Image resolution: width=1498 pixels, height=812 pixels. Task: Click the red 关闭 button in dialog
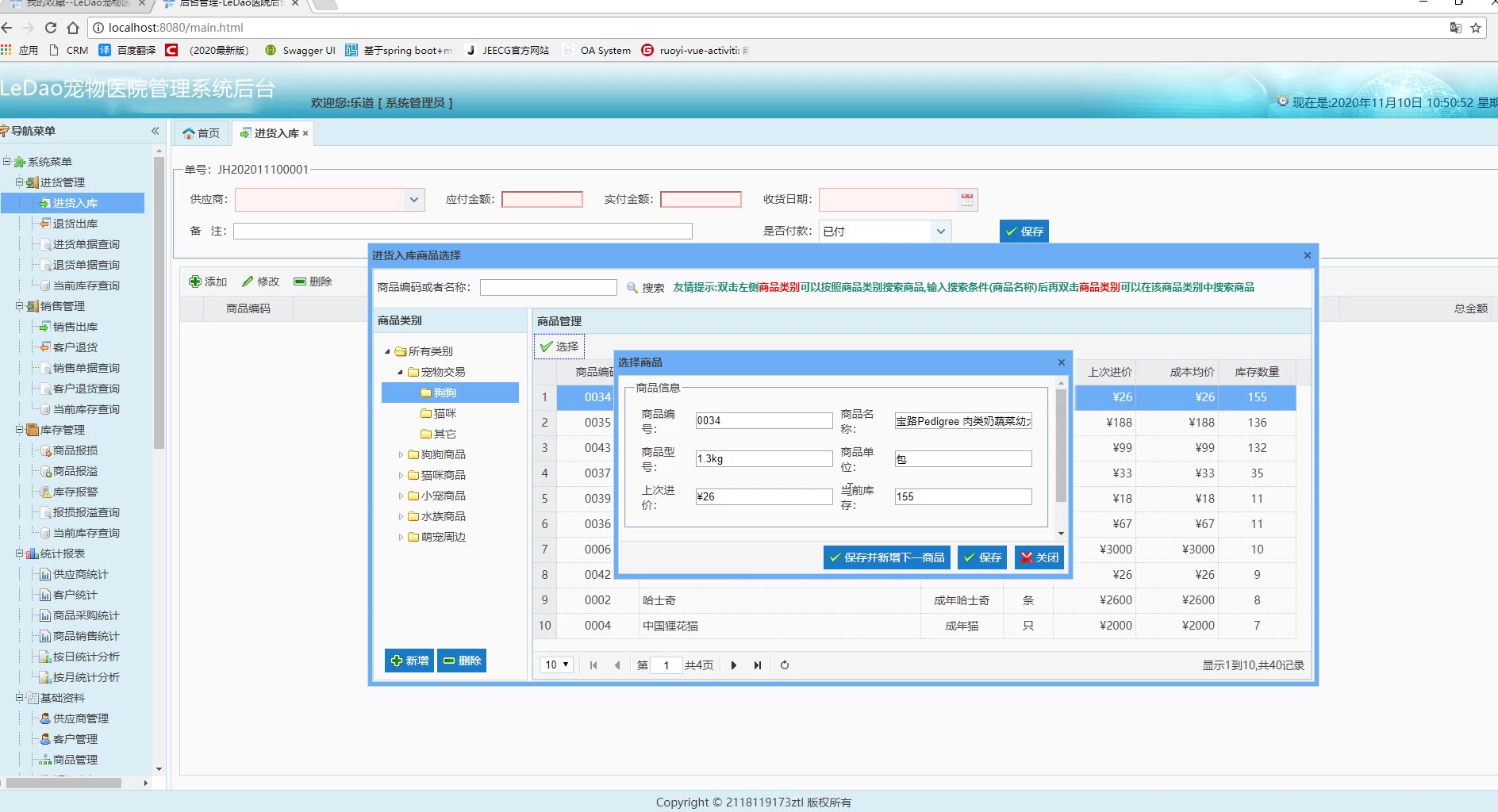[x=1039, y=557]
